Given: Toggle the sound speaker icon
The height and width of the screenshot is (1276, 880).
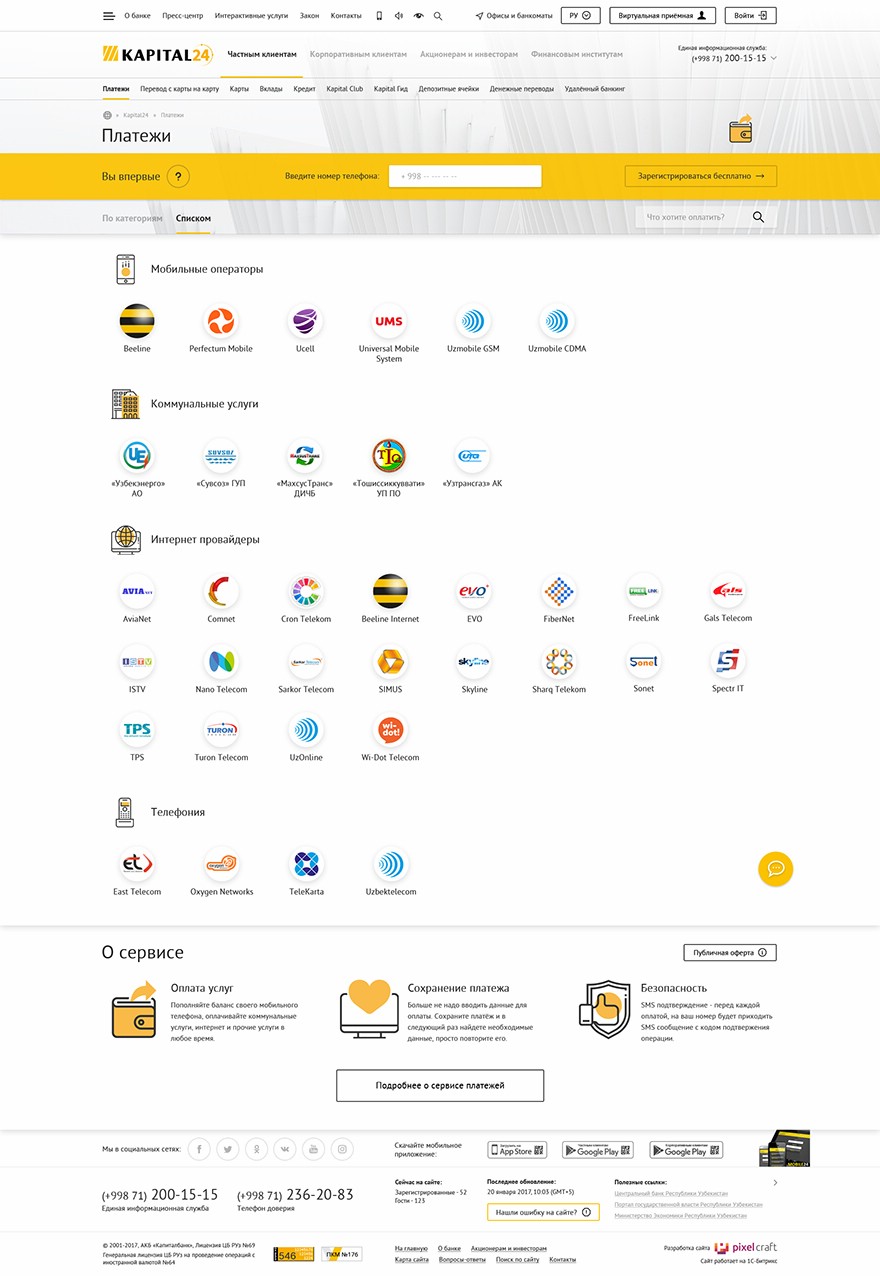Looking at the screenshot, I should (399, 16).
